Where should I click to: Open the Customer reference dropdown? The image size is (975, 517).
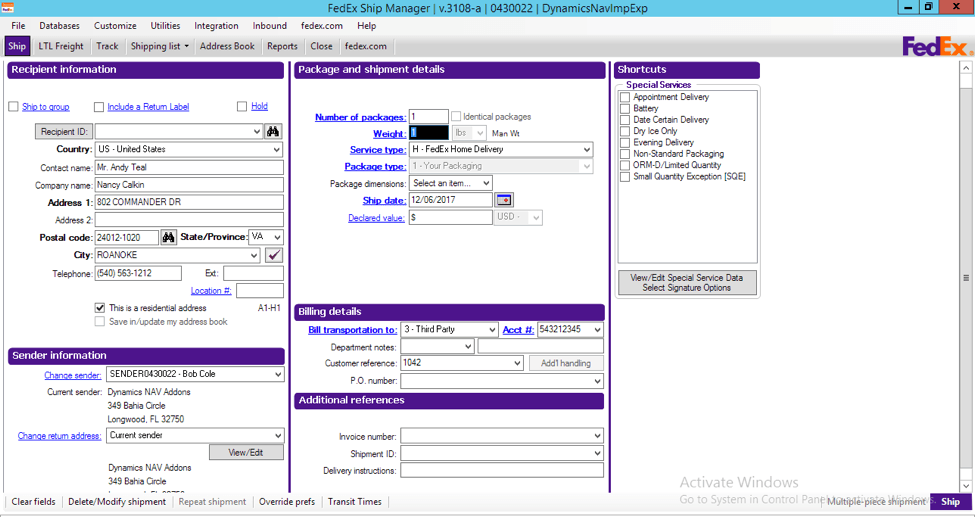pos(517,363)
